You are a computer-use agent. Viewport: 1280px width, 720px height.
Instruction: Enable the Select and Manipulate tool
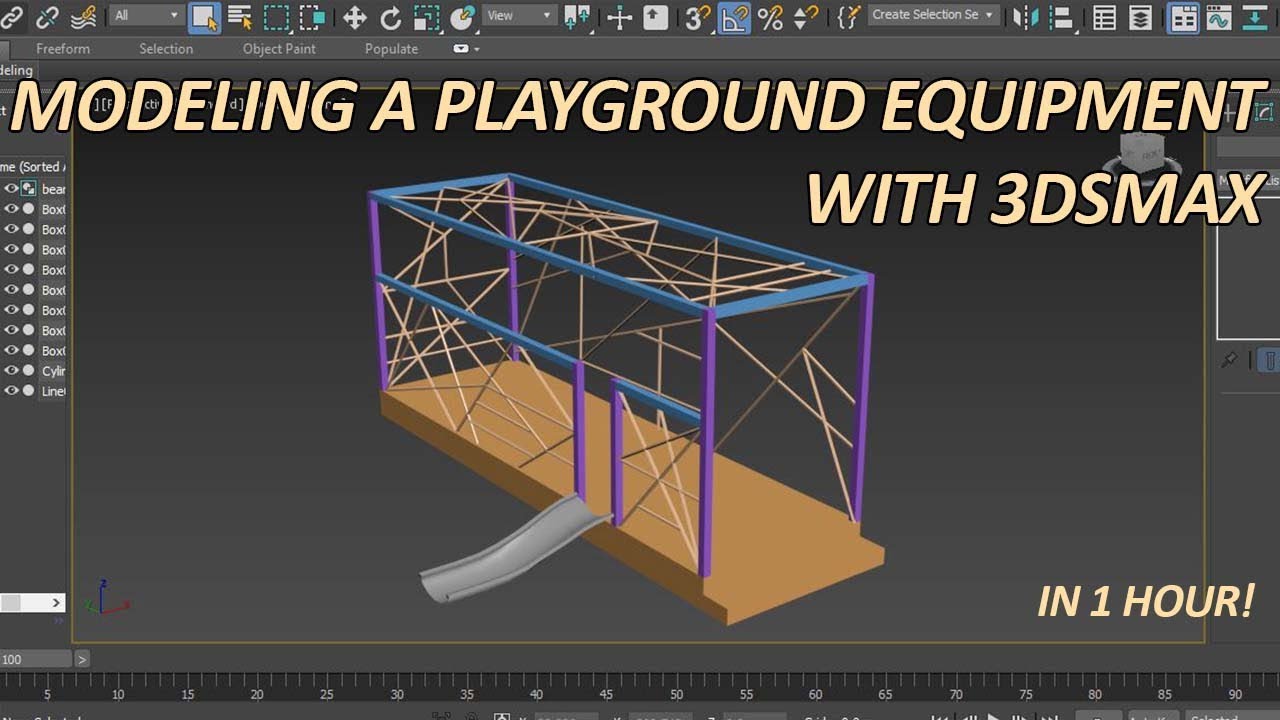click(x=620, y=16)
